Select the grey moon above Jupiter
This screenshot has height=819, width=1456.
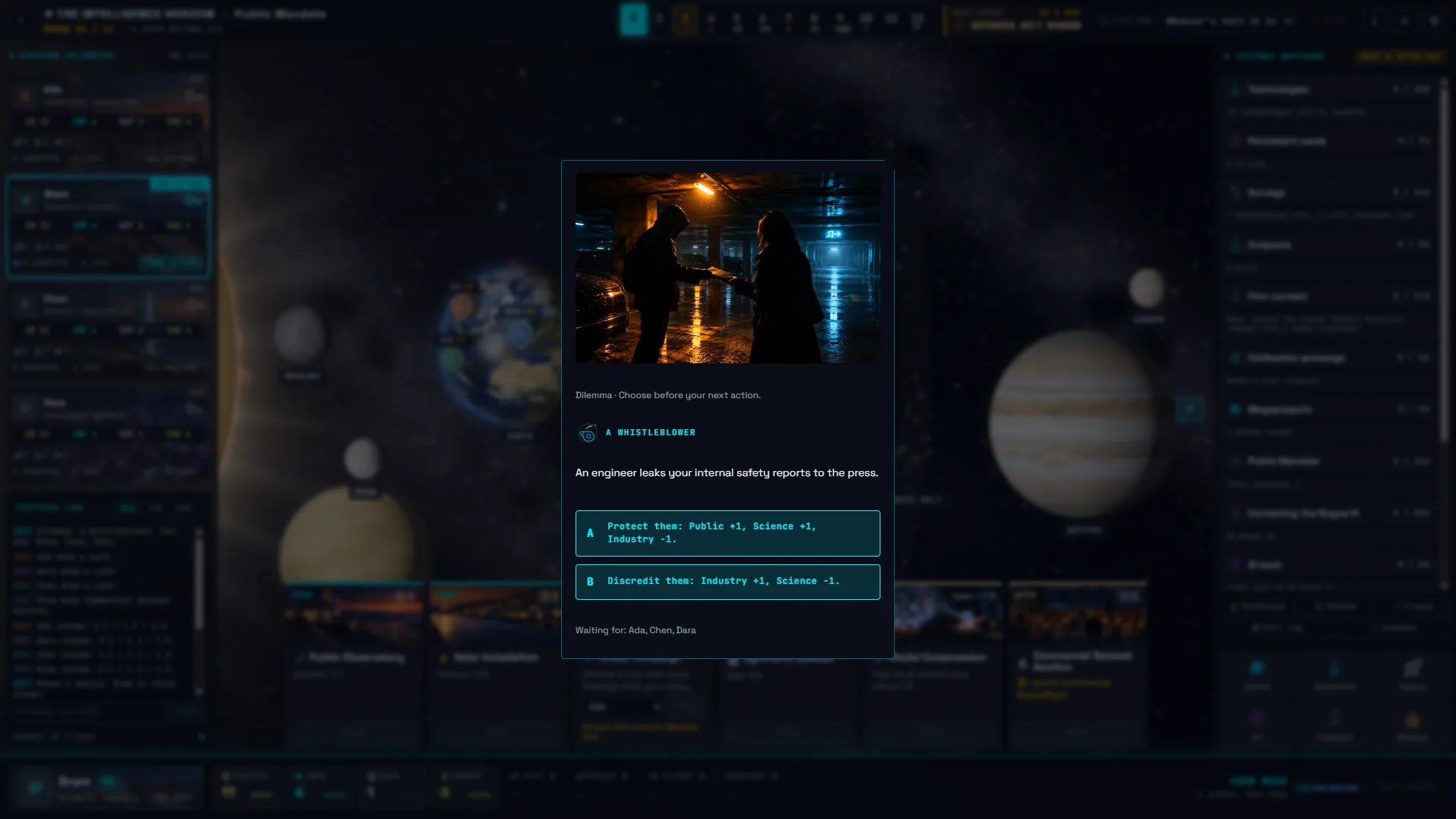tap(1147, 289)
